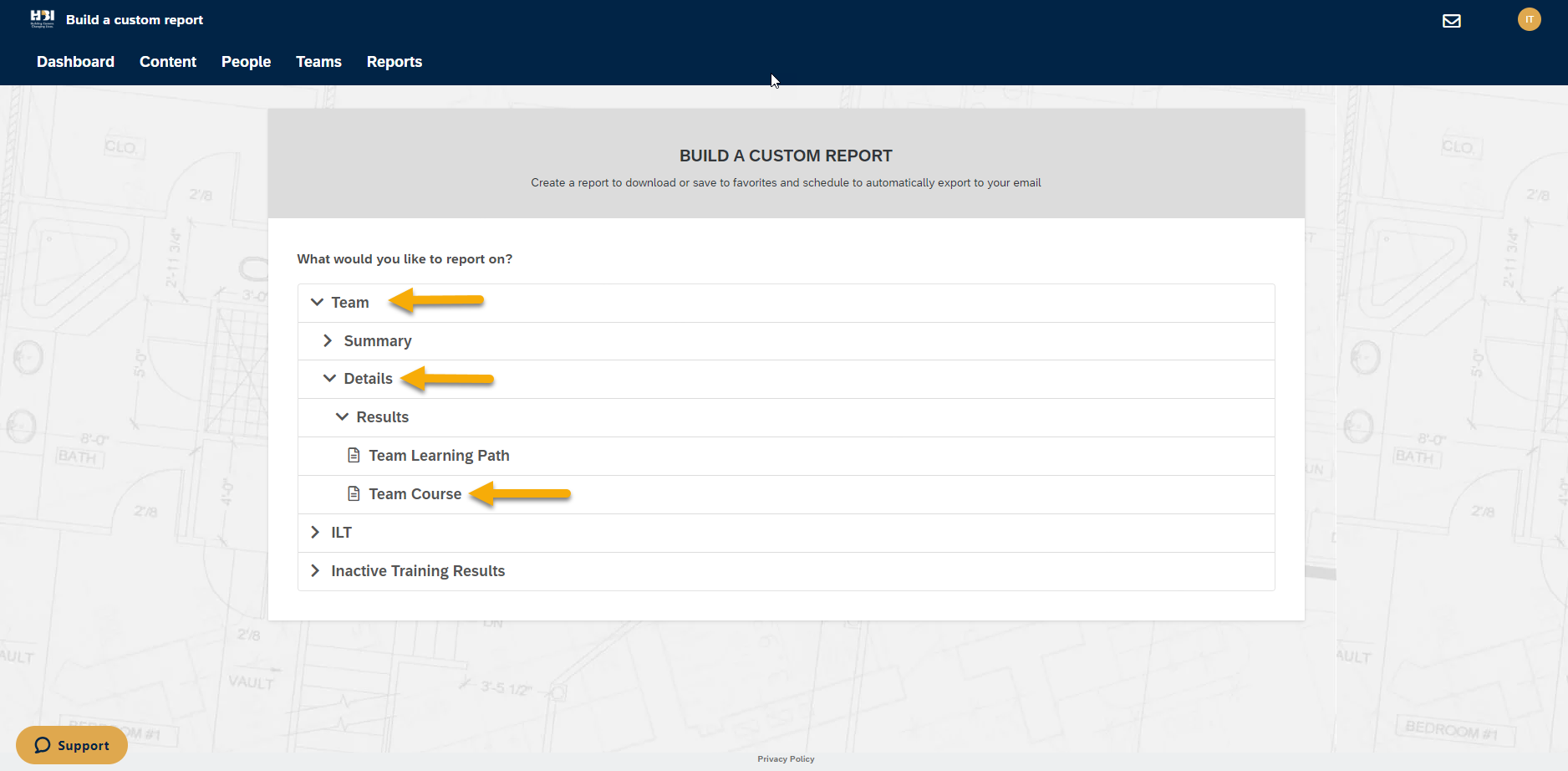
Task: Collapse the Team section chevron
Action: (x=317, y=303)
